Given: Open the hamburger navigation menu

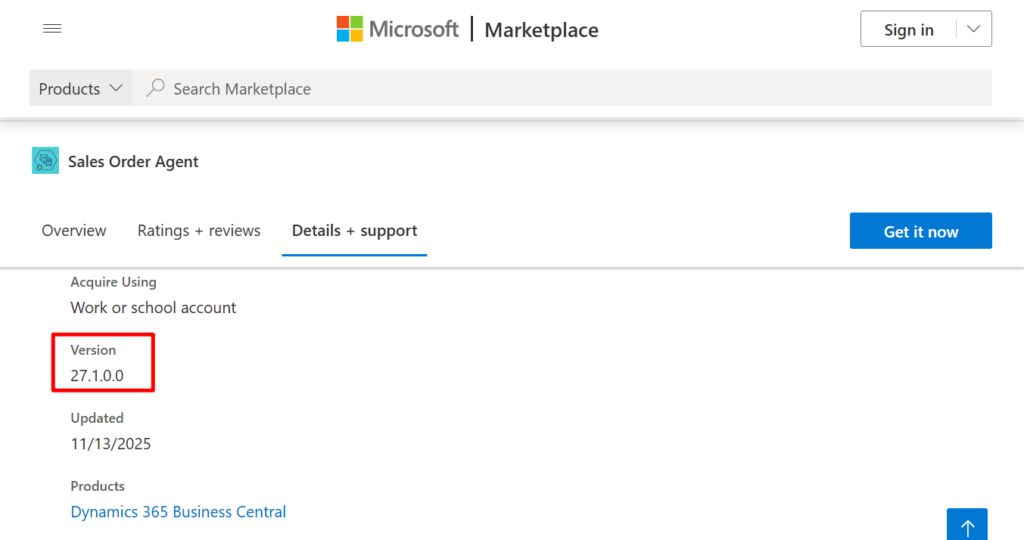Looking at the screenshot, I should click(x=52, y=29).
